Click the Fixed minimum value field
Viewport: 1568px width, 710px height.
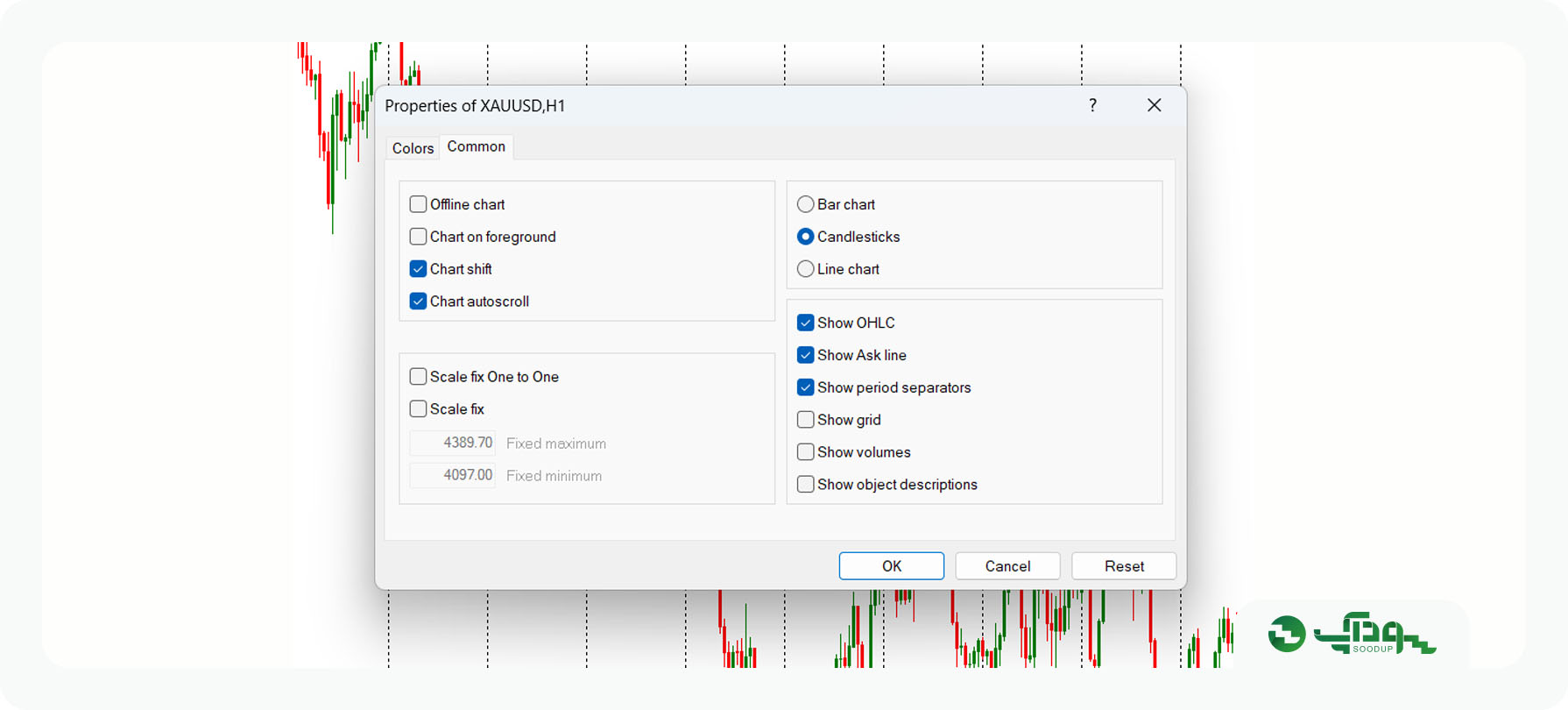pos(452,475)
